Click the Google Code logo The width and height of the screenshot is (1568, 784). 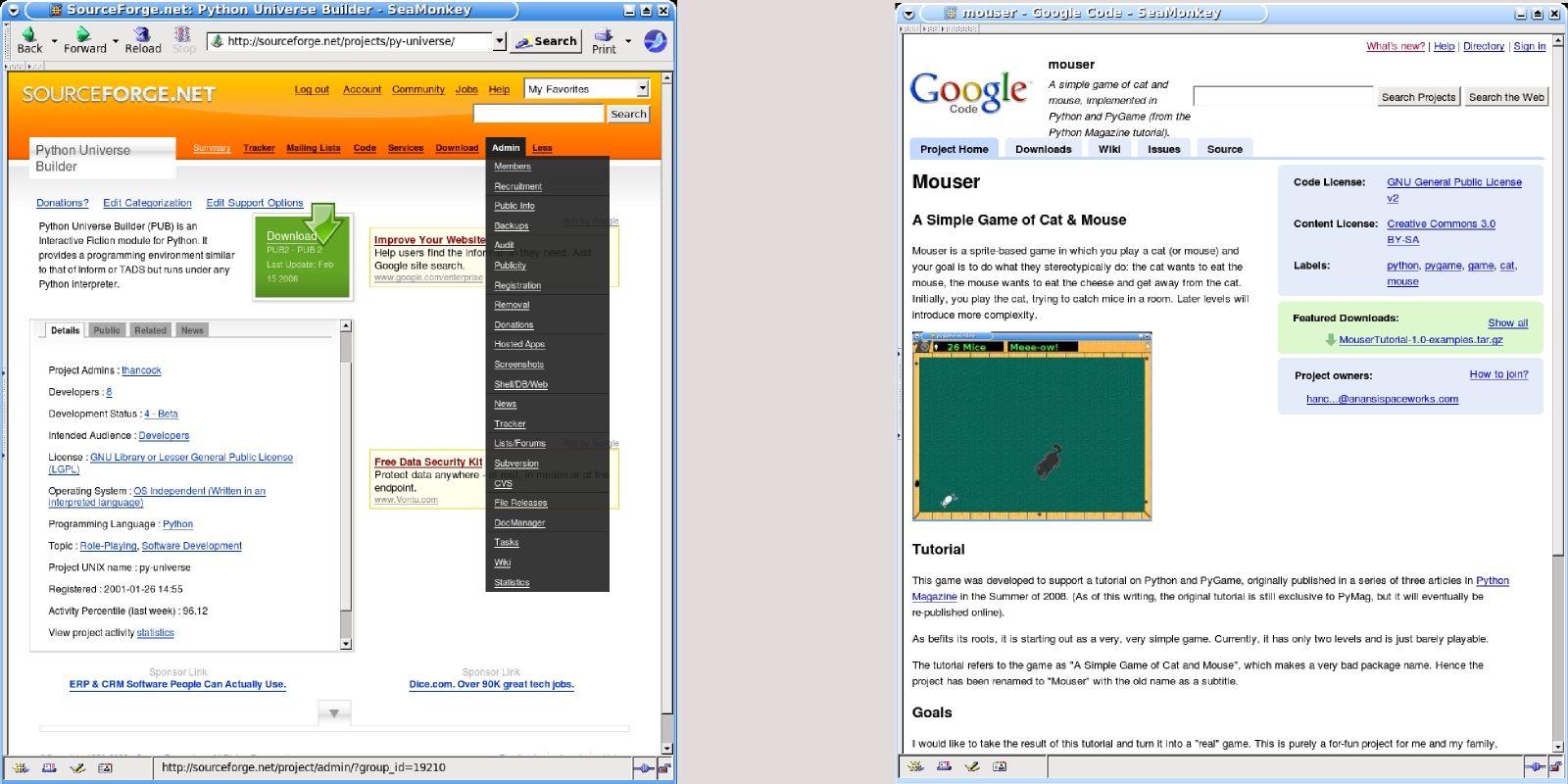969,93
